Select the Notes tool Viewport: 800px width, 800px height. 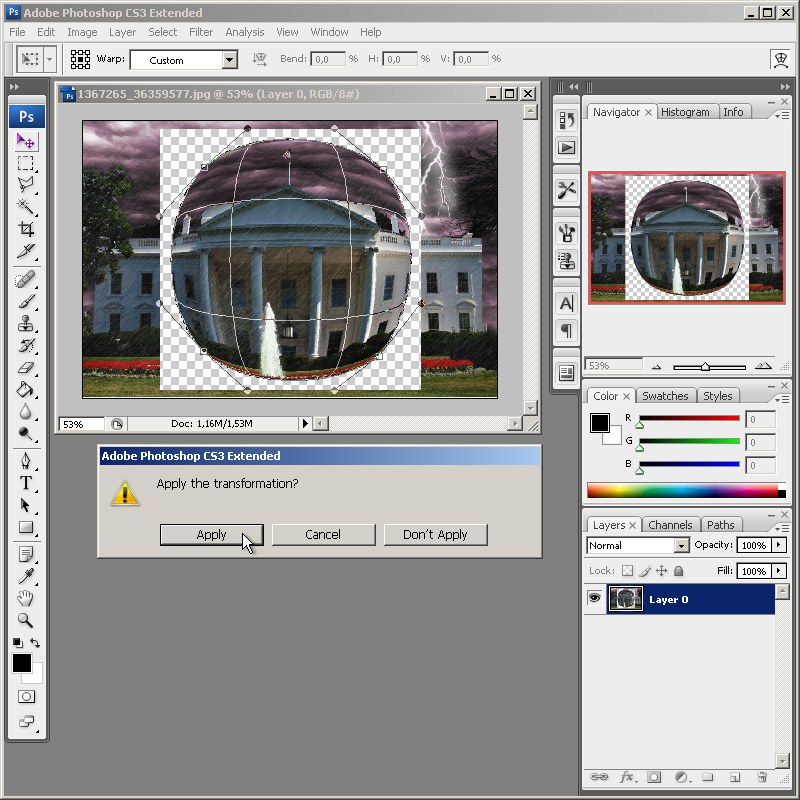26,554
